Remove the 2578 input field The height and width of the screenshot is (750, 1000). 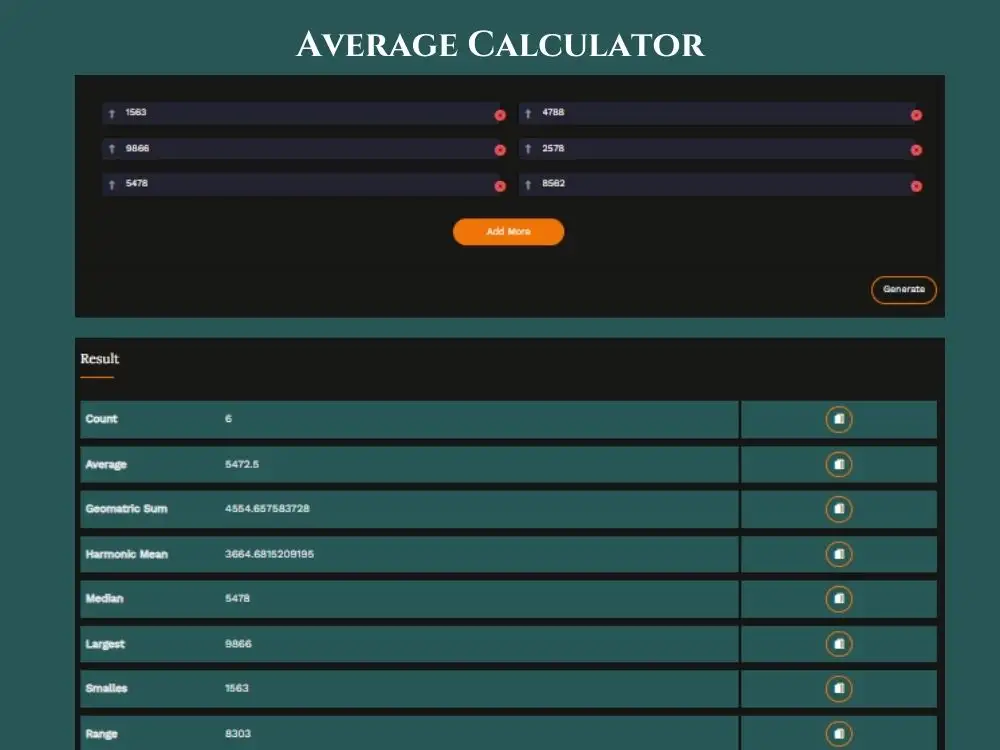[916, 150]
